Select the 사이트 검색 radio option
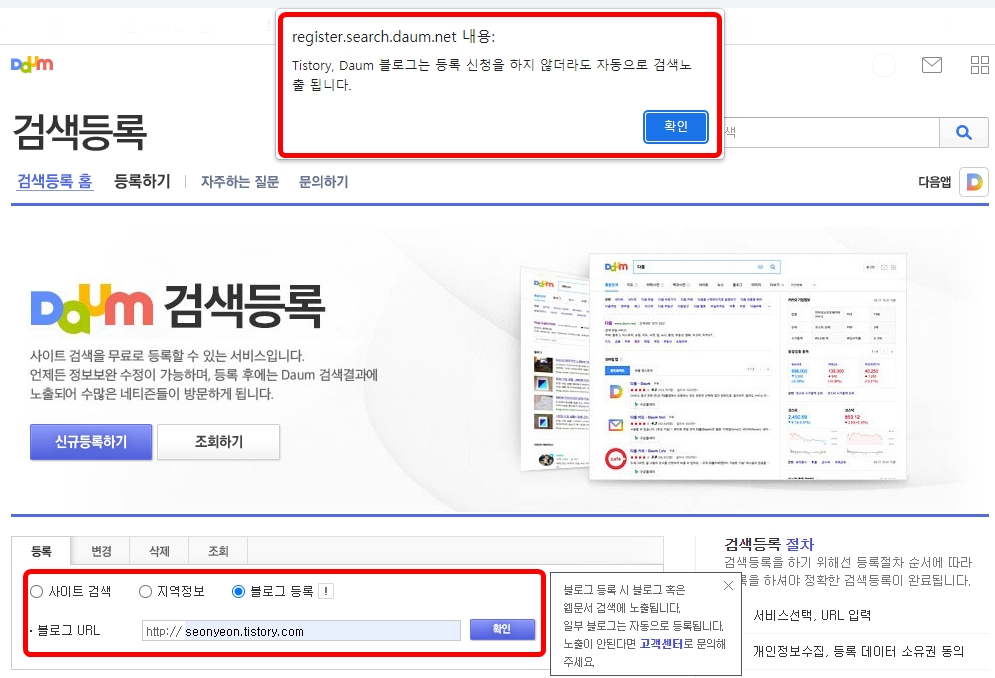995x678 pixels. point(36,592)
